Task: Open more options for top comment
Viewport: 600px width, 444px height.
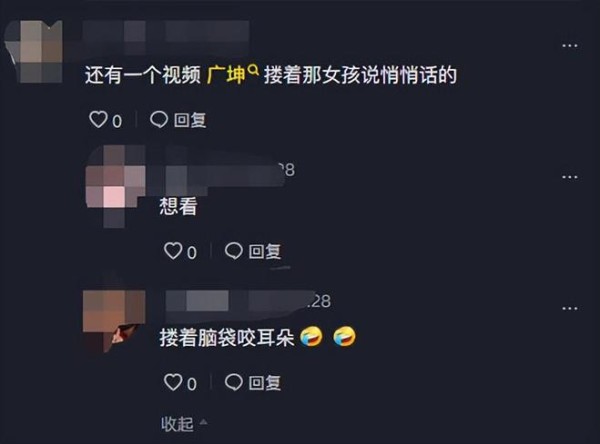Action: point(570,46)
